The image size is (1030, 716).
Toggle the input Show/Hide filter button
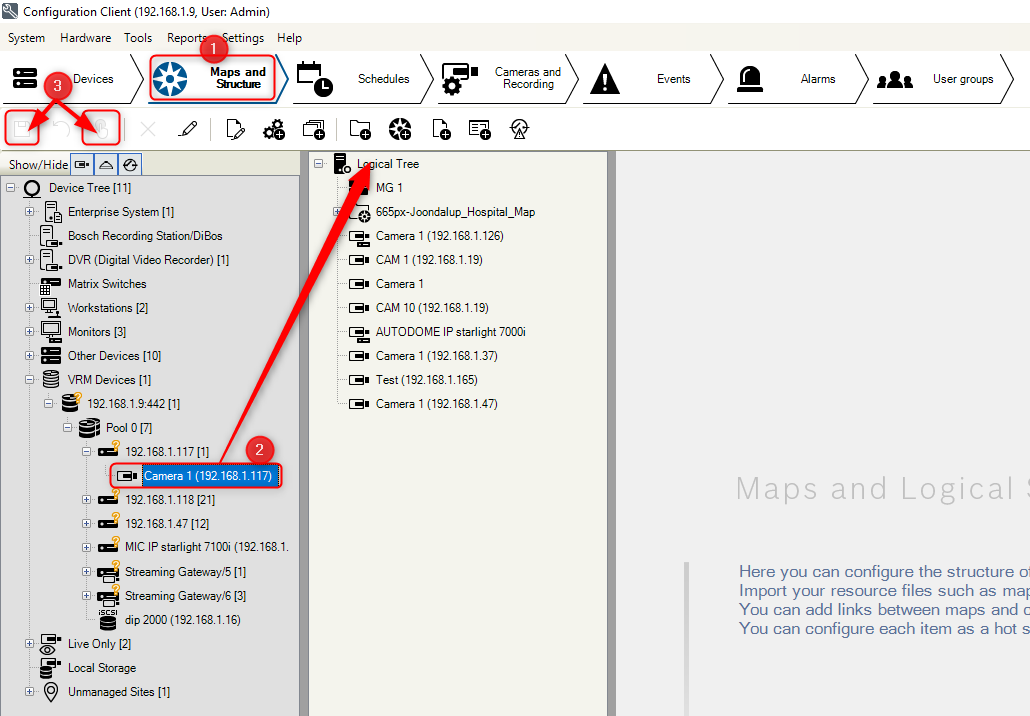(129, 164)
